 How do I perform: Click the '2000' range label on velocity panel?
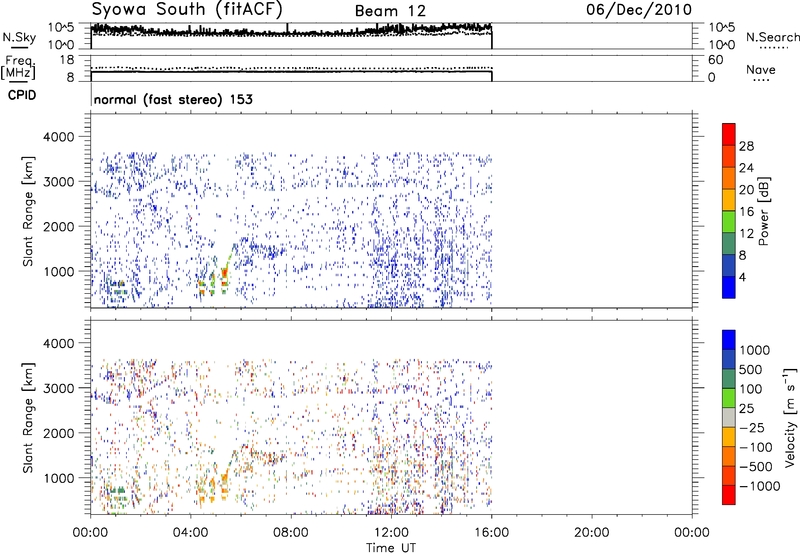pyautogui.click(x=59, y=433)
